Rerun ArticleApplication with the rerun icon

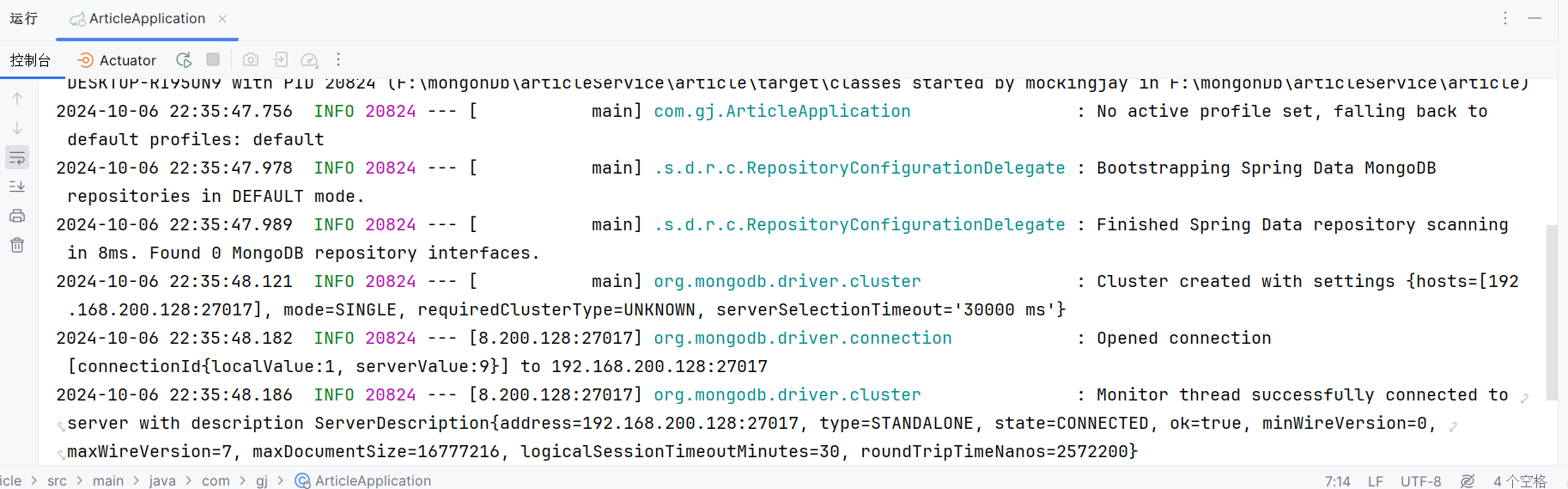[184, 60]
